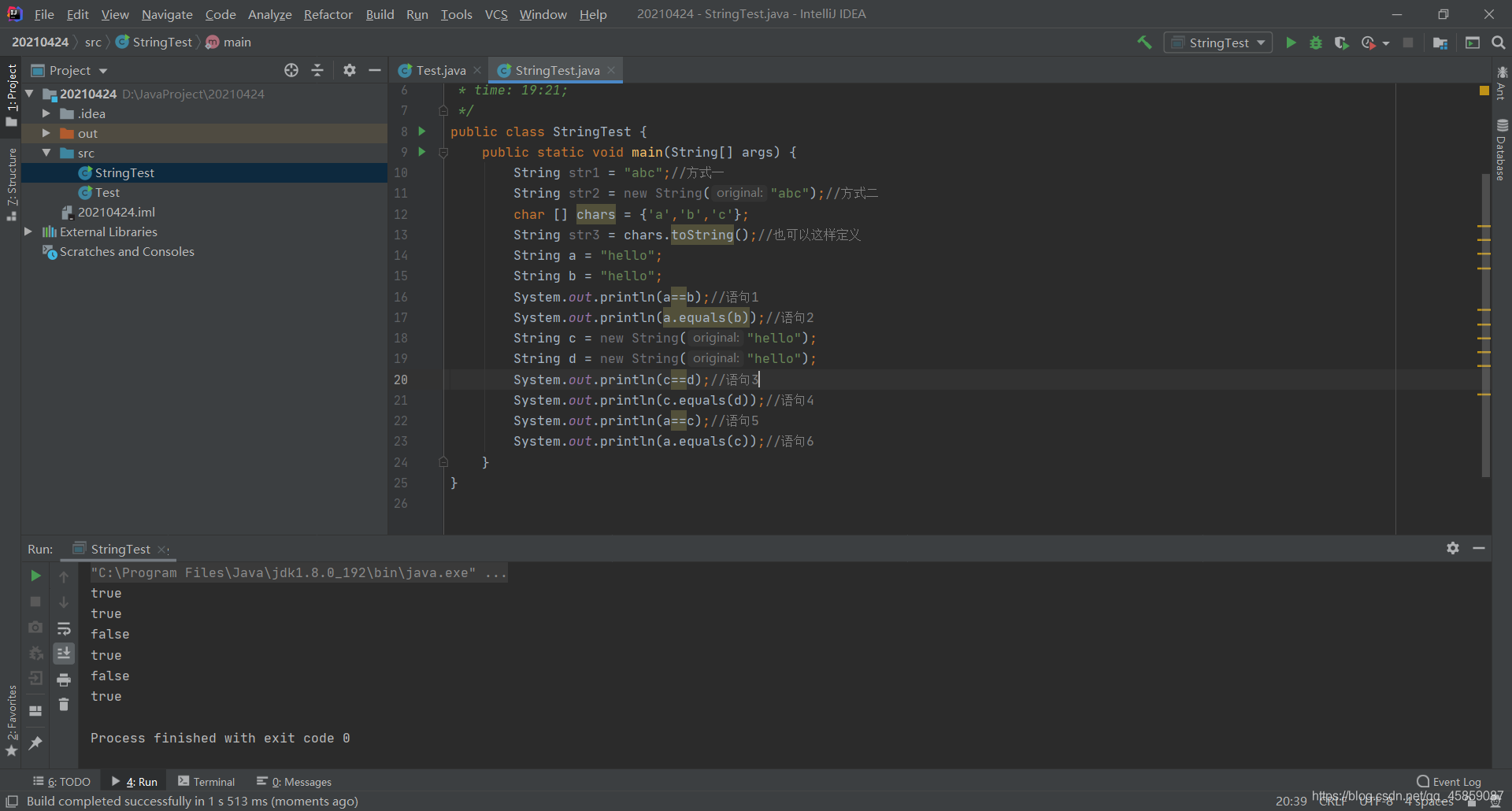Collapse the 20210424 project root
1512x811 pixels.
pyautogui.click(x=29, y=94)
